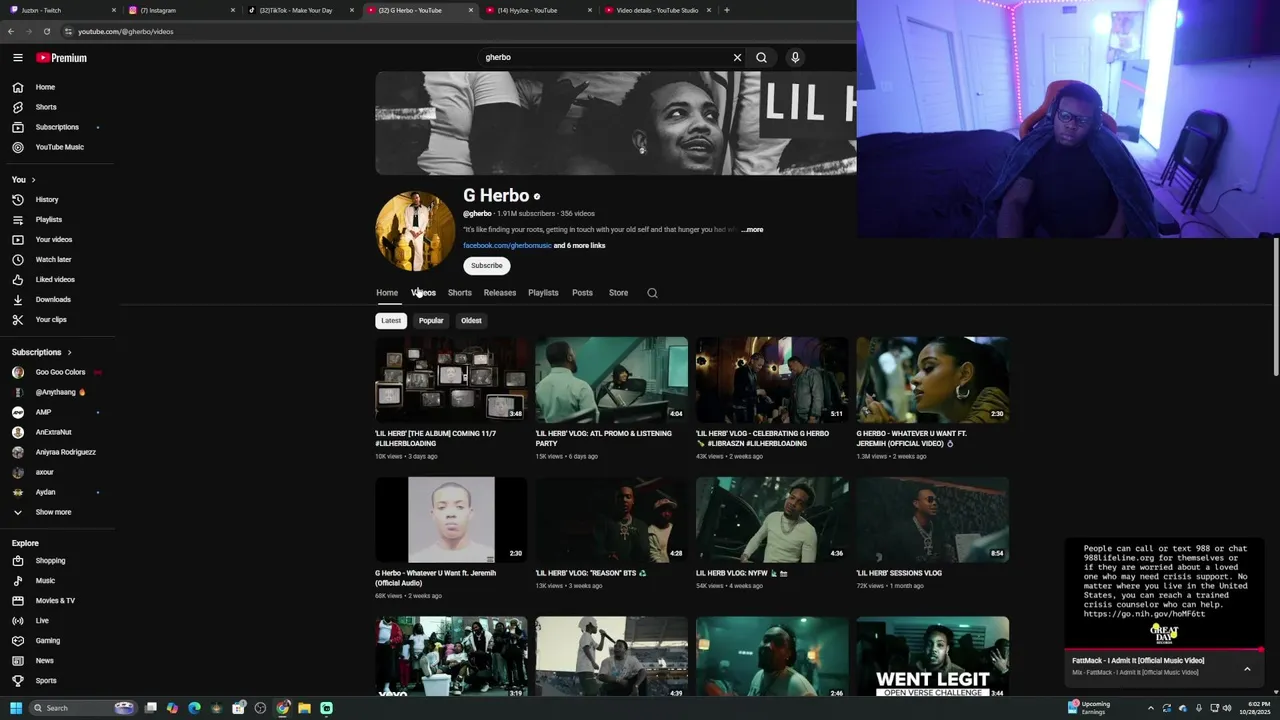
Task: Switch to the Store tab
Action: tap(618, 293)
